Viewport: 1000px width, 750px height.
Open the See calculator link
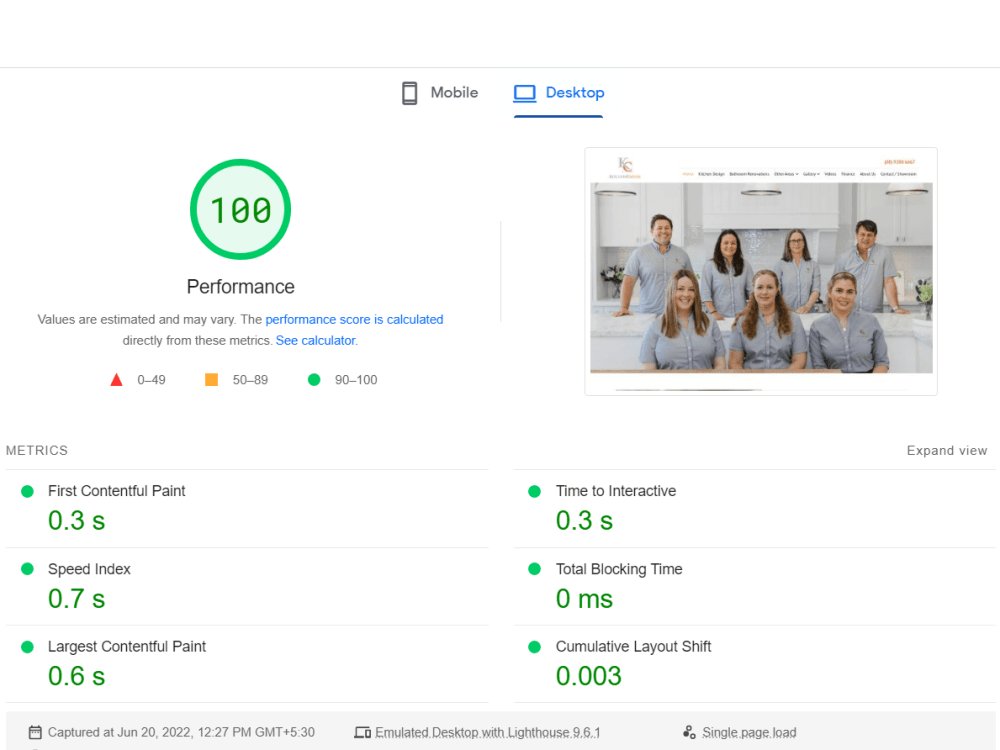coord(316,341)
